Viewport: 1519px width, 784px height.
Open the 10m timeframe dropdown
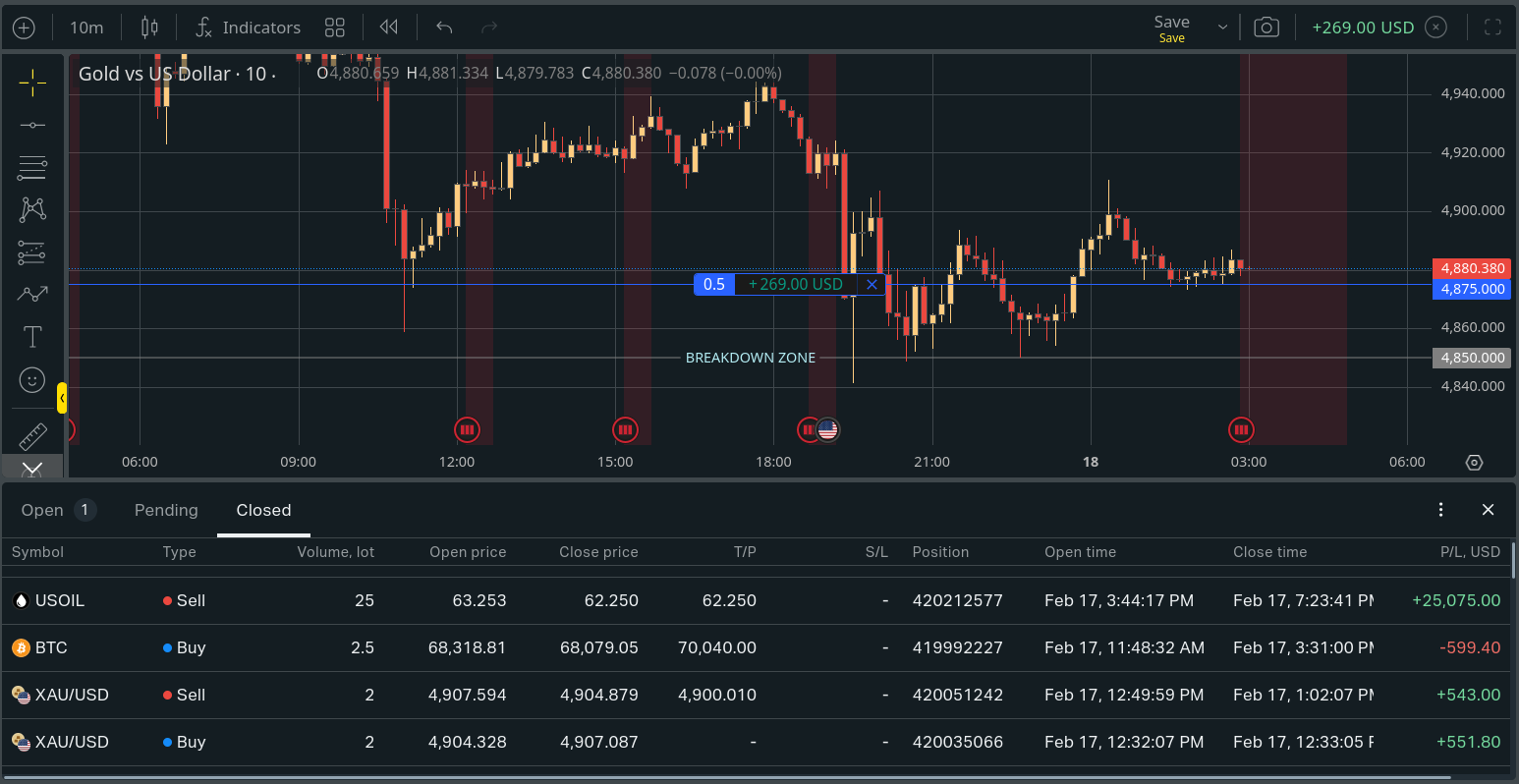pos(86,28)
